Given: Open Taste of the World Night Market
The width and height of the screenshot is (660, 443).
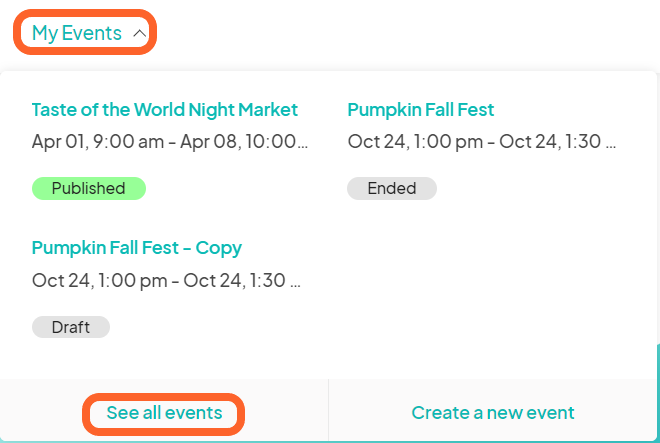Looking at the screenshot, I should 165,110.
